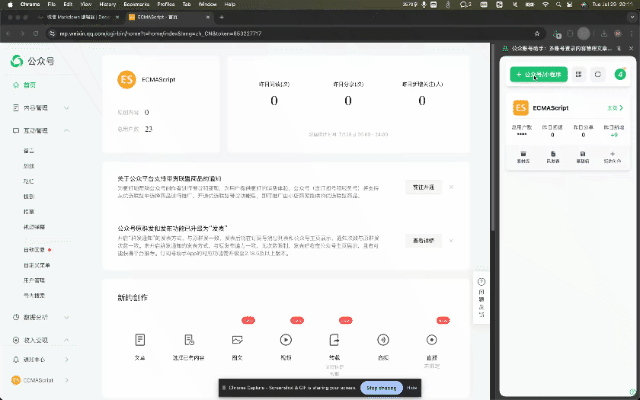Click the 收入变现 icon in sidebar

click(16, 340)
